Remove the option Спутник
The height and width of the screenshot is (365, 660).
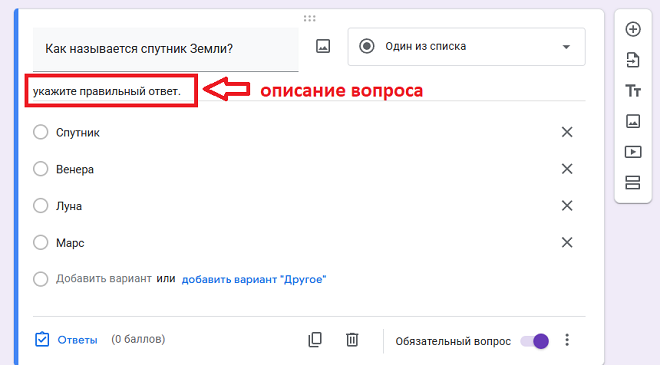(567, 132)
